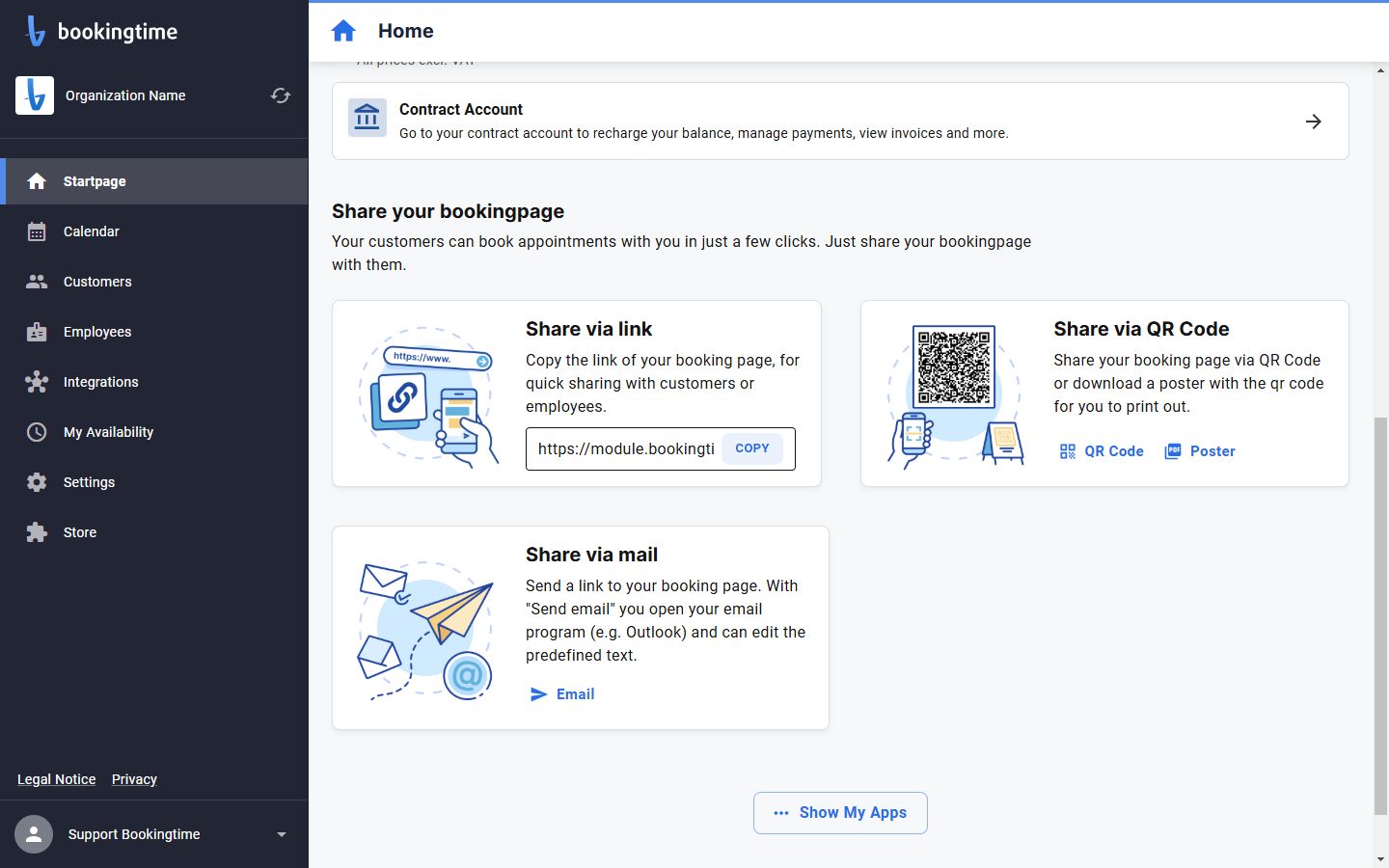Viewport: 1389px width, 868px height.
Task: Click the Startpage home icon in sidebar
Action: [37, 181]
